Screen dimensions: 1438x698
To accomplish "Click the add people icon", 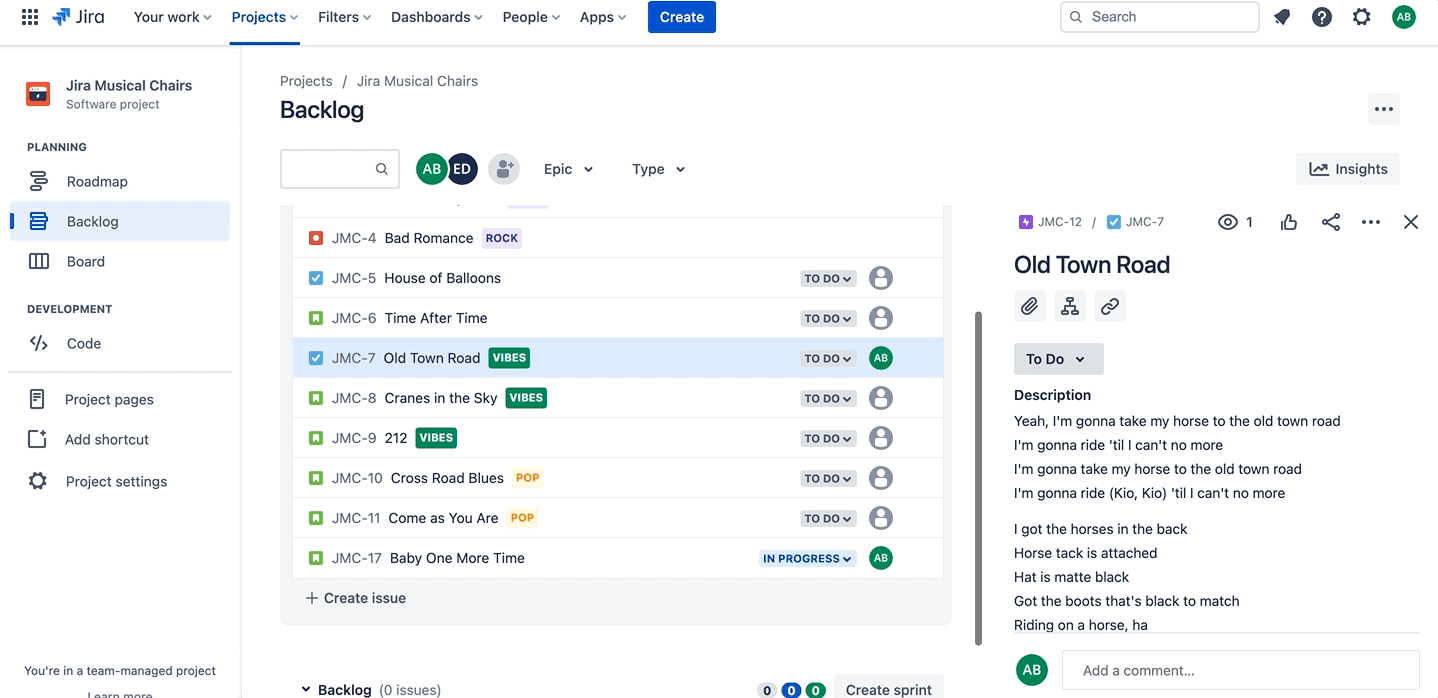I will tap(504, 169).
